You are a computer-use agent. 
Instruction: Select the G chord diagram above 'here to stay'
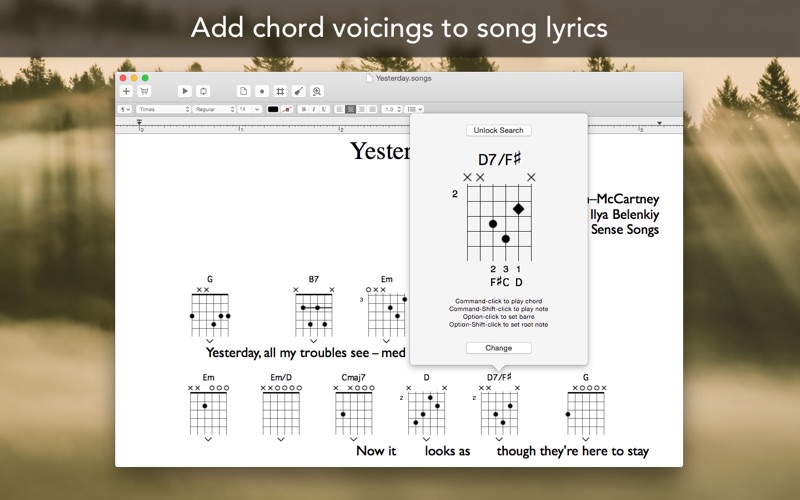(586, 410)
